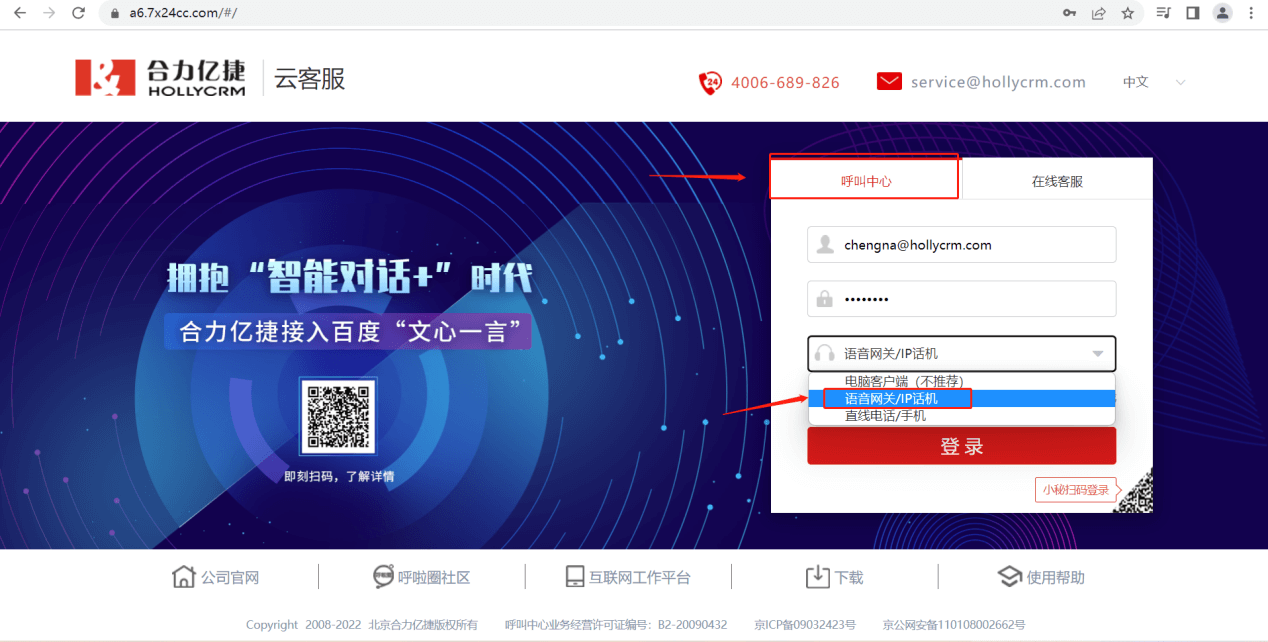Click the 京ICP备09032423号 text
This screenshot has width=1268, height=642.
(x=805, y=624)
